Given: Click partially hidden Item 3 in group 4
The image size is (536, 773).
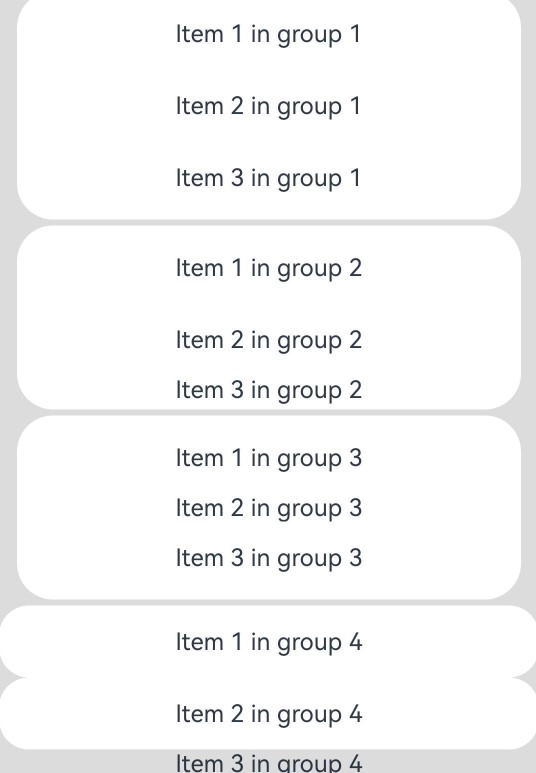Looking at the screenshot, I should 269,762.
